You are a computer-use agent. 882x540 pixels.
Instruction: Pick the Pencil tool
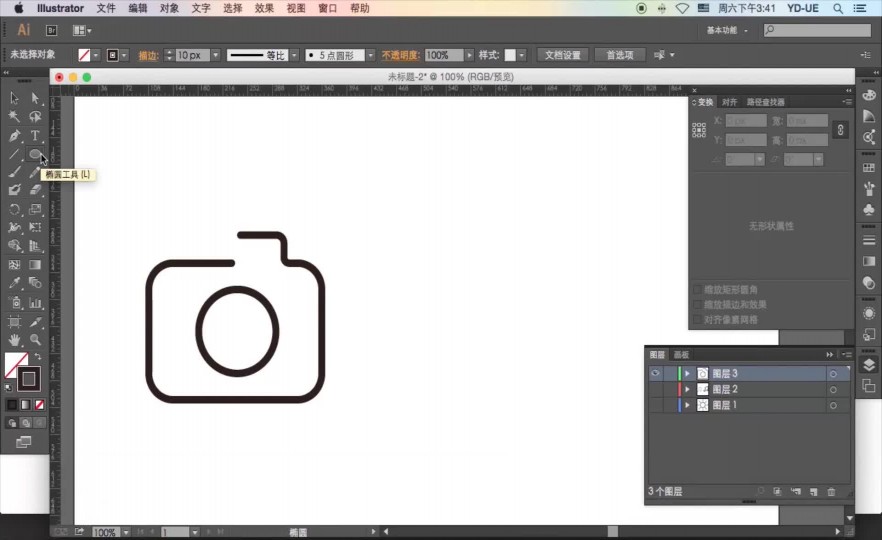pyautogui.click(x=35, y=172)
